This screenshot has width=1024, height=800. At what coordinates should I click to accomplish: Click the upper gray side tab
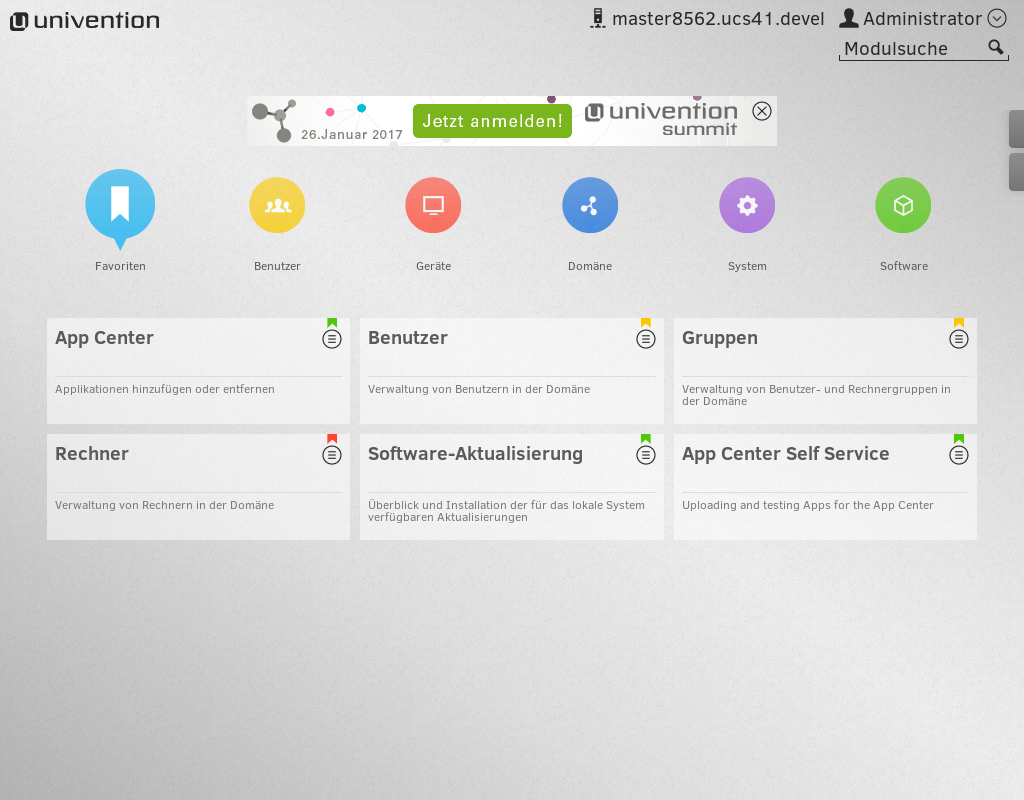tap(1016, 129)
